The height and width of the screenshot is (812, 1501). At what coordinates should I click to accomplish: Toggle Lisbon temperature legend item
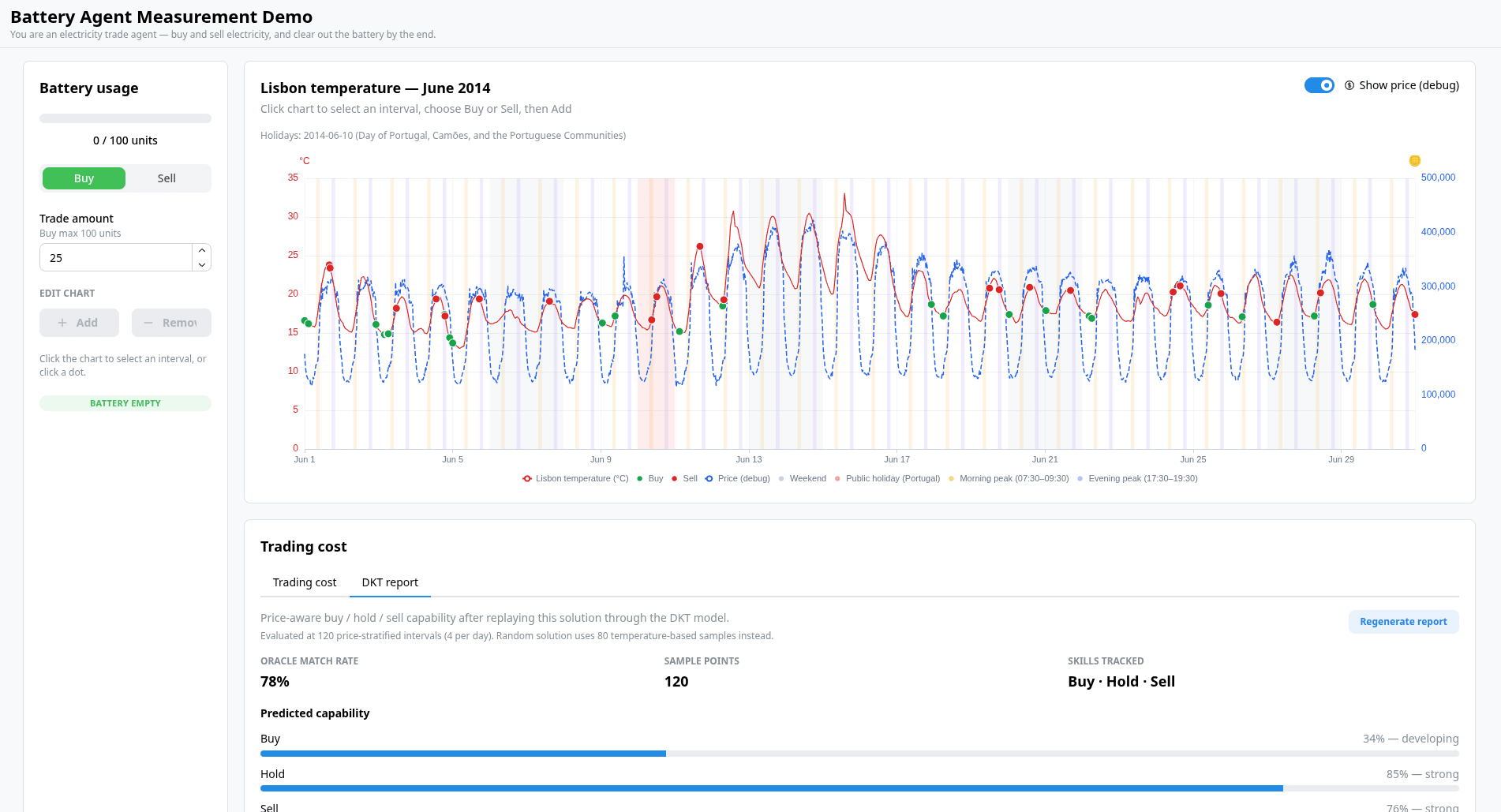pos(575,478)
